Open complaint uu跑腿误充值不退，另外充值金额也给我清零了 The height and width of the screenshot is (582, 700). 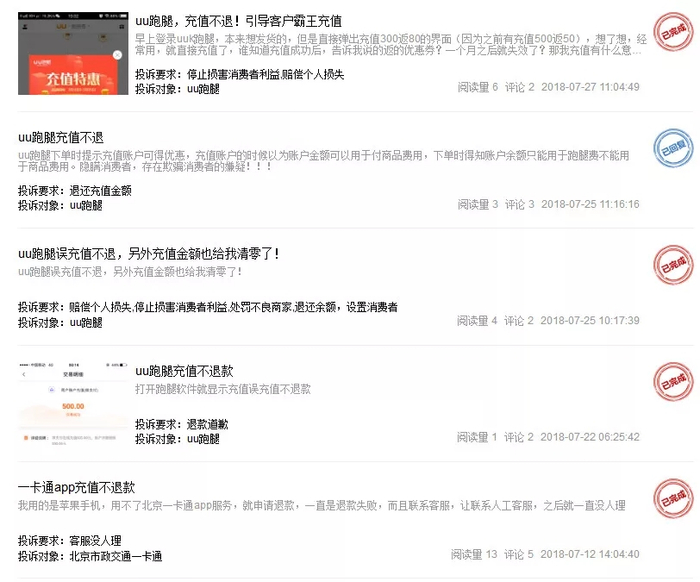point(149,254)
